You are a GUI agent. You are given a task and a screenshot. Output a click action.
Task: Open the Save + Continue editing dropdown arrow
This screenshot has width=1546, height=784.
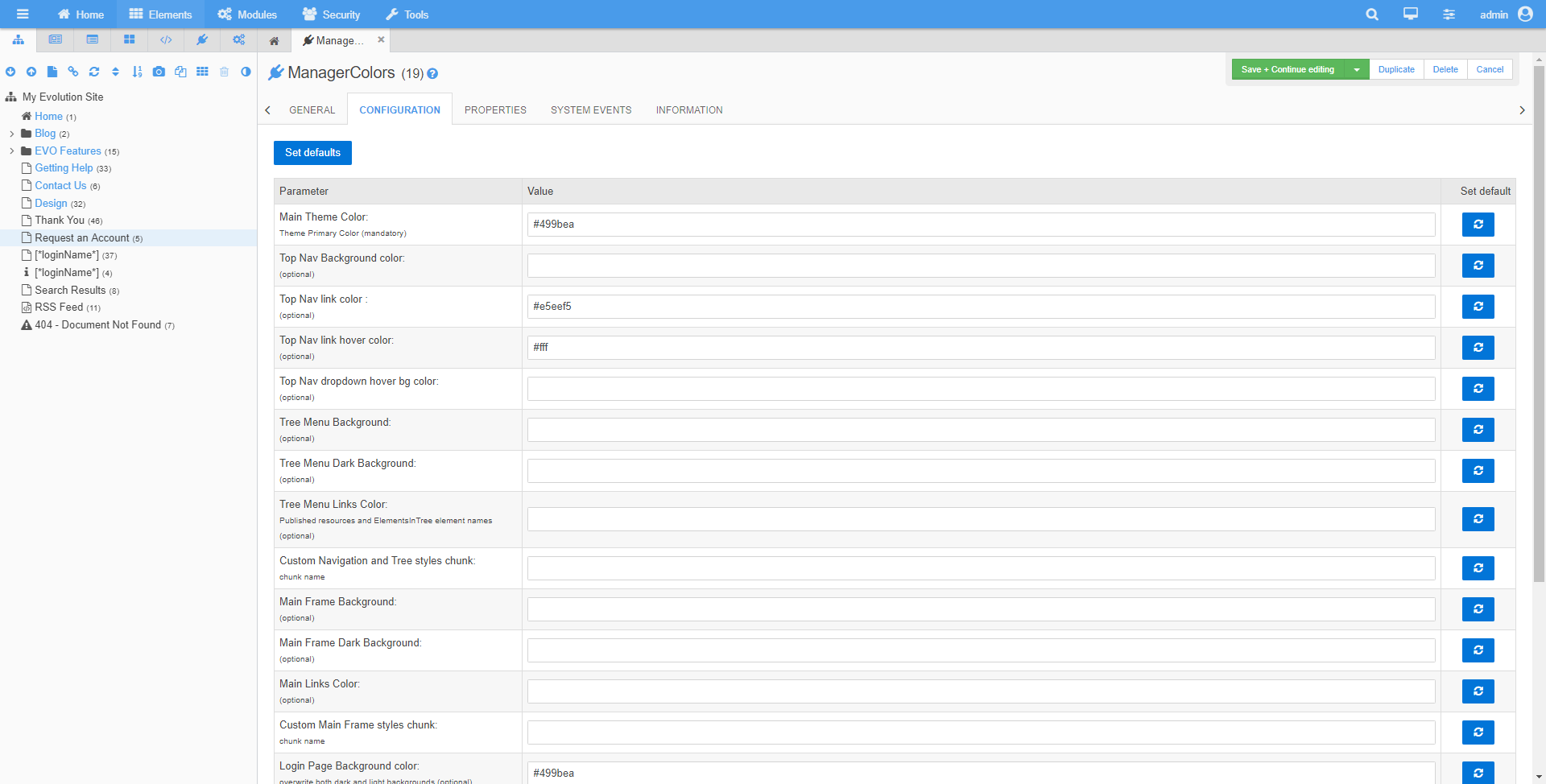(1358, 69)
